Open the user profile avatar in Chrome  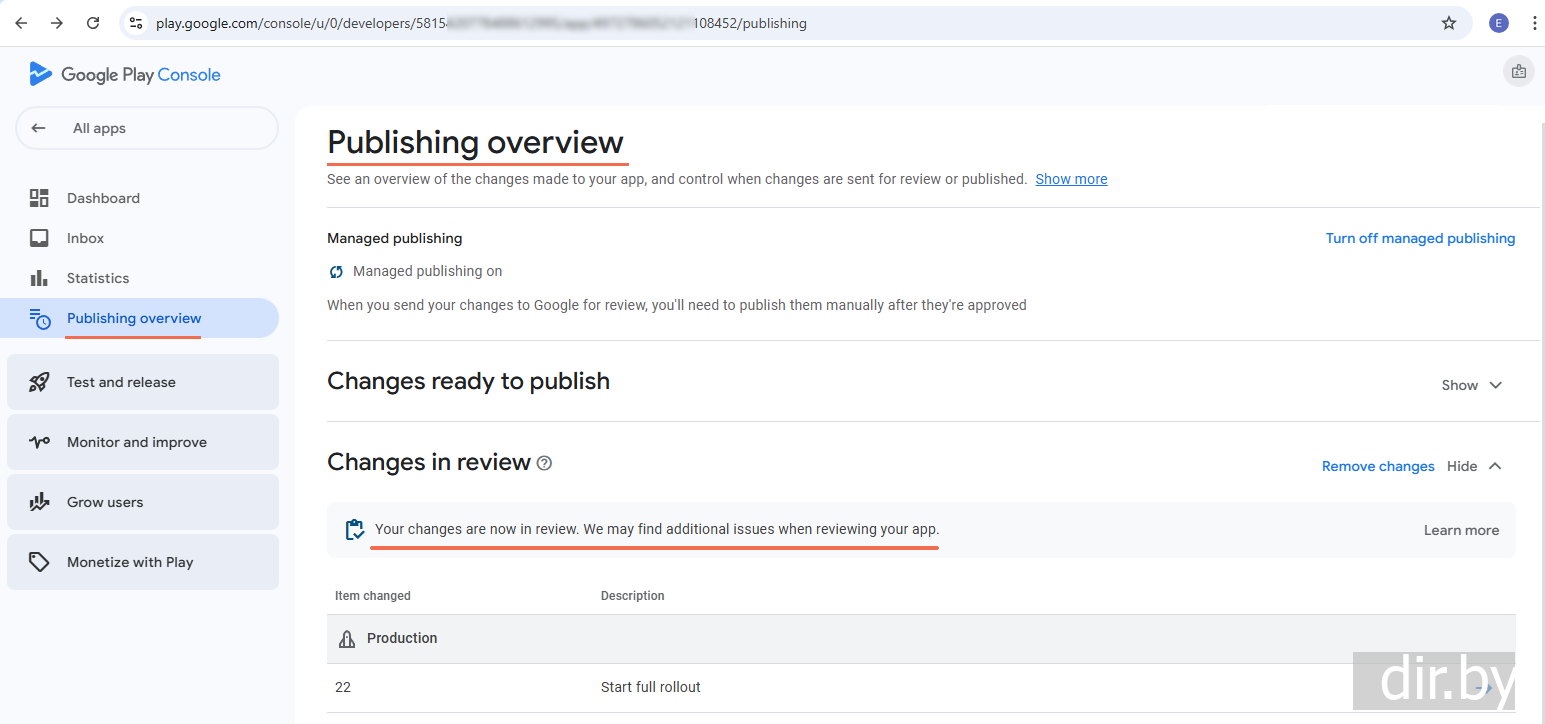click(1498, 23)
